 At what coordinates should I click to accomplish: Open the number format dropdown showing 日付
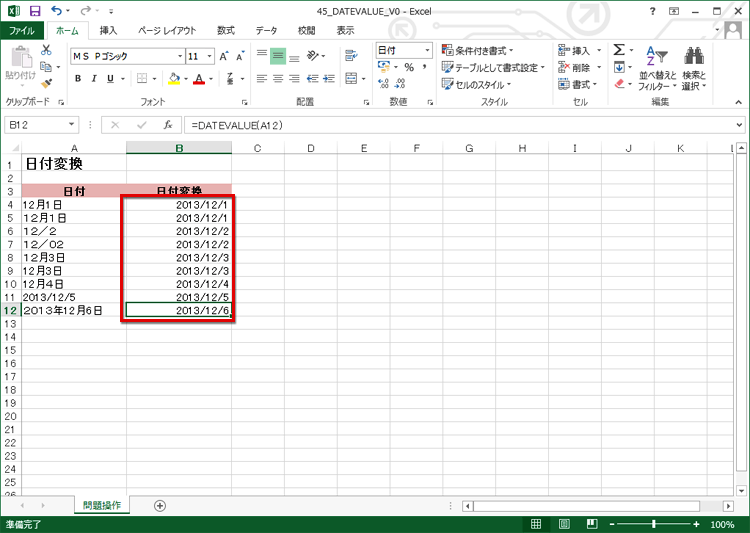click(427, 50)
